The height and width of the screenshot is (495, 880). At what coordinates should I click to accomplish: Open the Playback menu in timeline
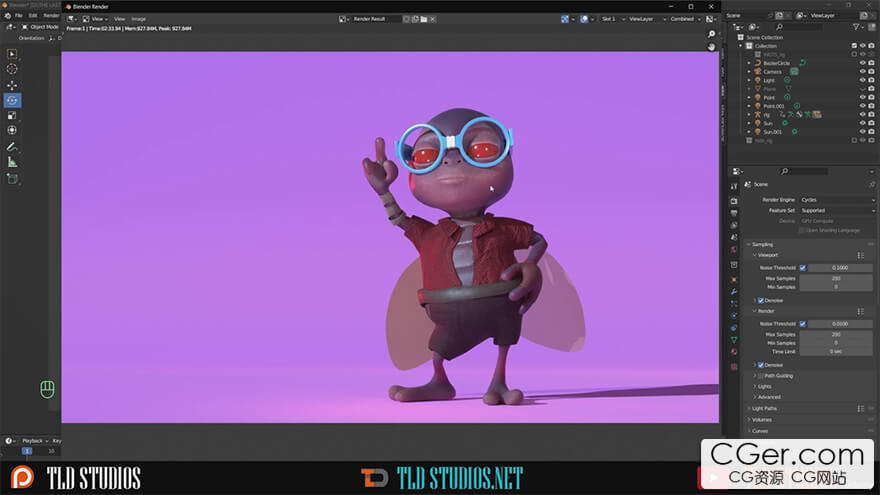pyautogui.click(x=34, y=441)
